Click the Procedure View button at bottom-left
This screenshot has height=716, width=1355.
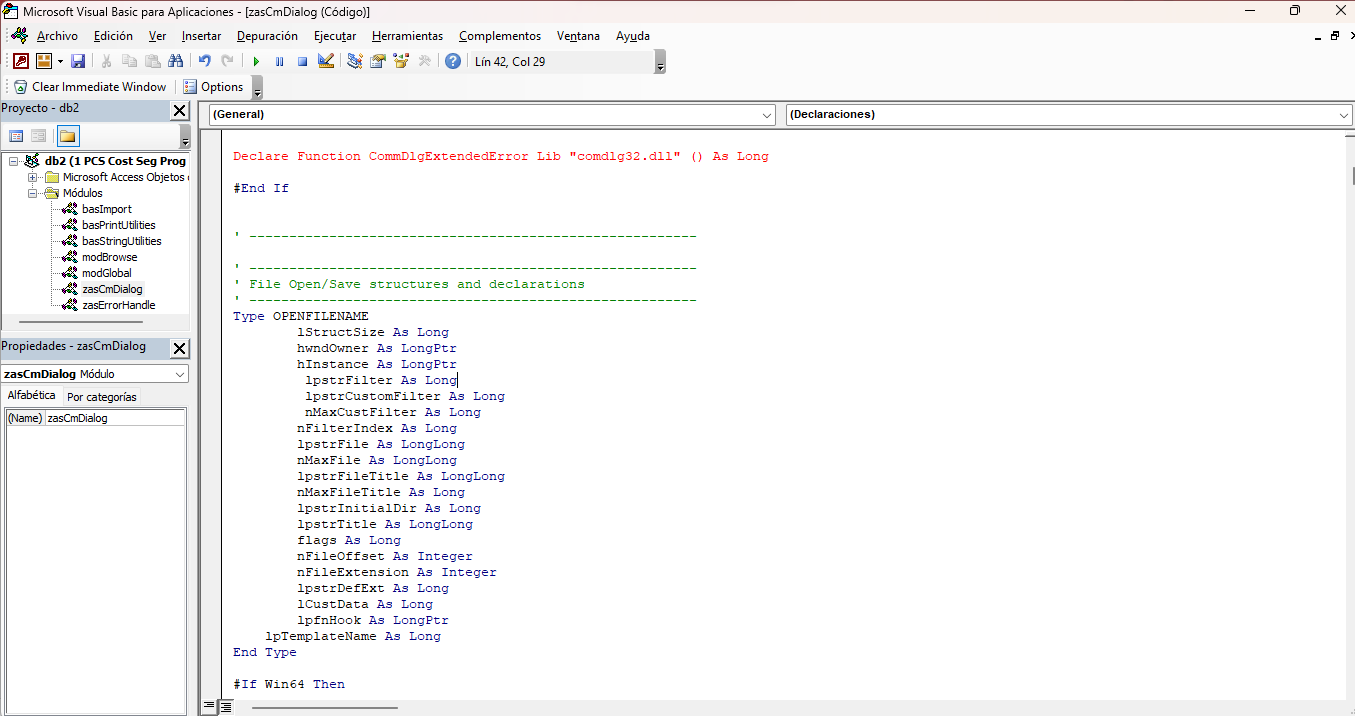coord(210,707)
